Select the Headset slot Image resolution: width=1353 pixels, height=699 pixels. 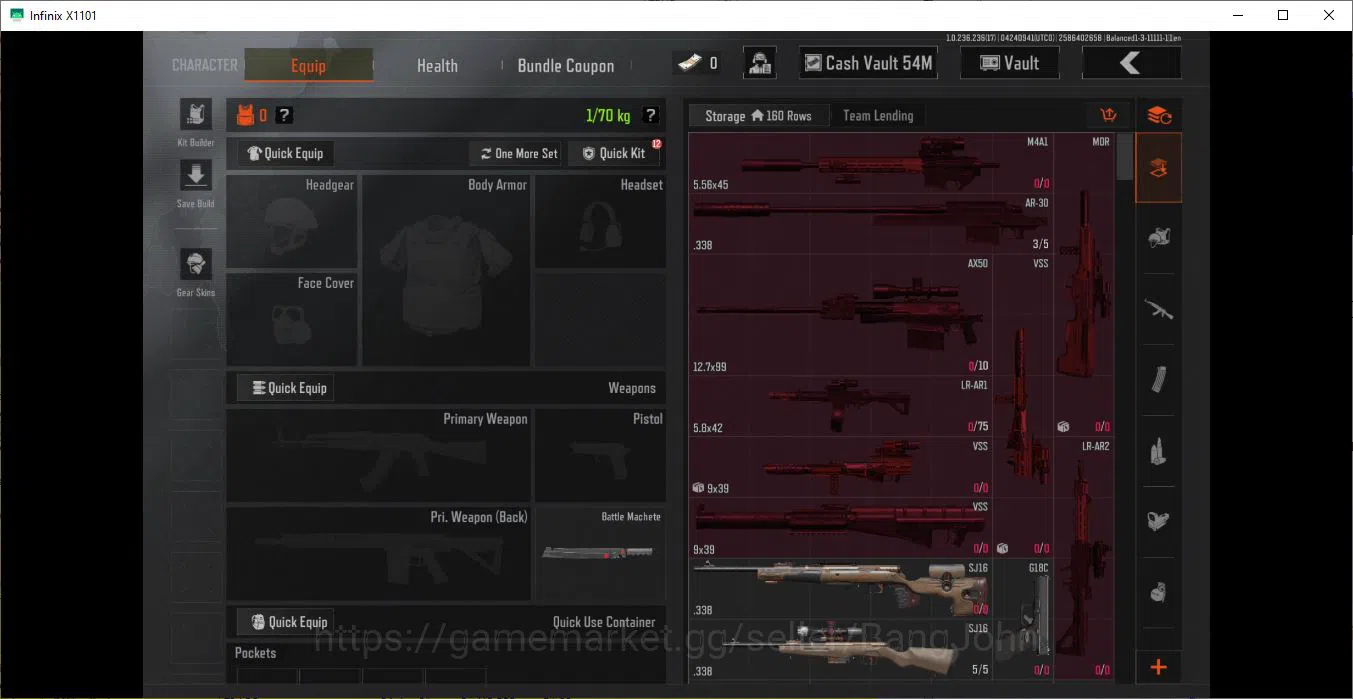601,222
